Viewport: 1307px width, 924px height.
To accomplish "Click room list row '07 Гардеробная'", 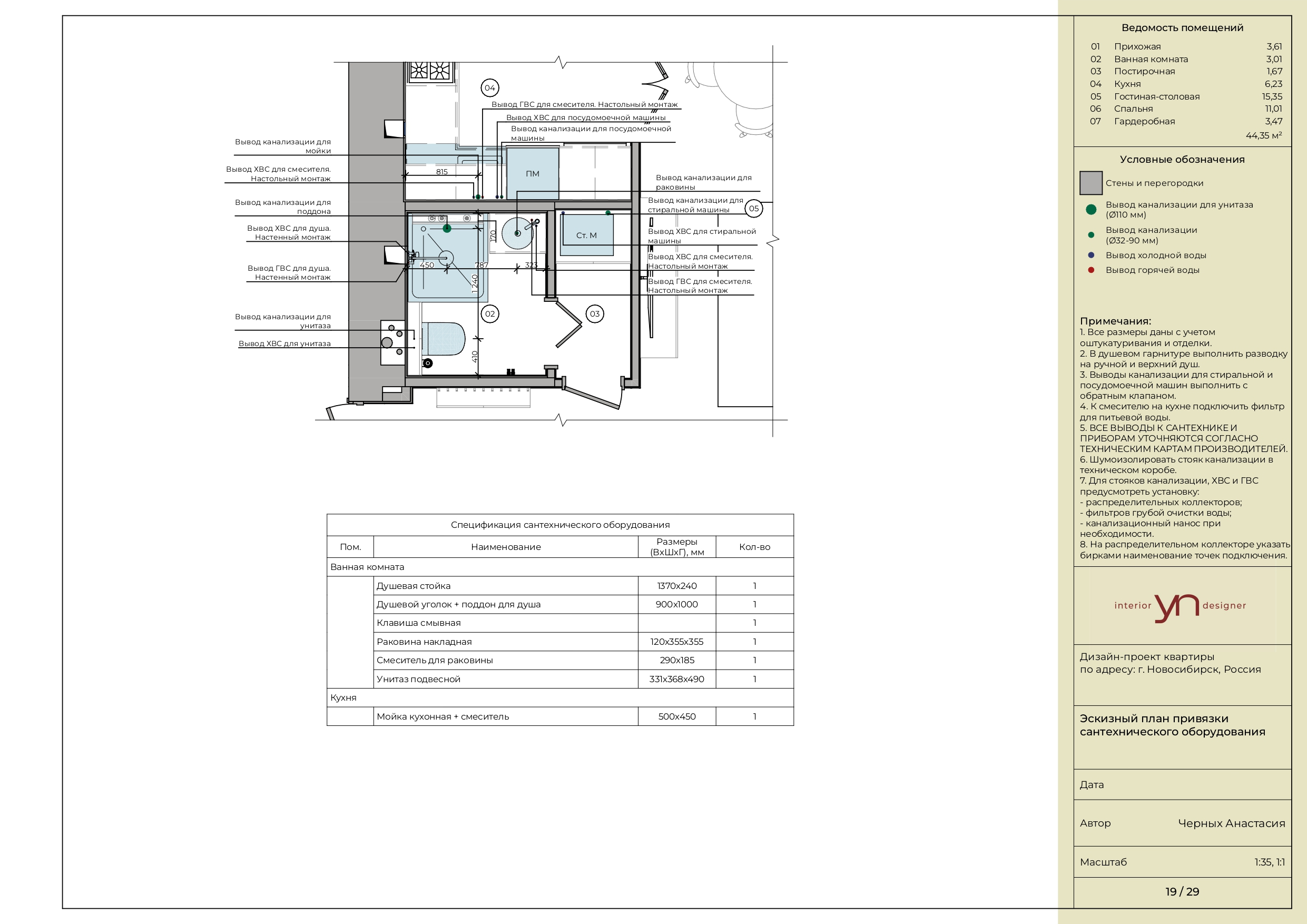I will point(1186,121).
